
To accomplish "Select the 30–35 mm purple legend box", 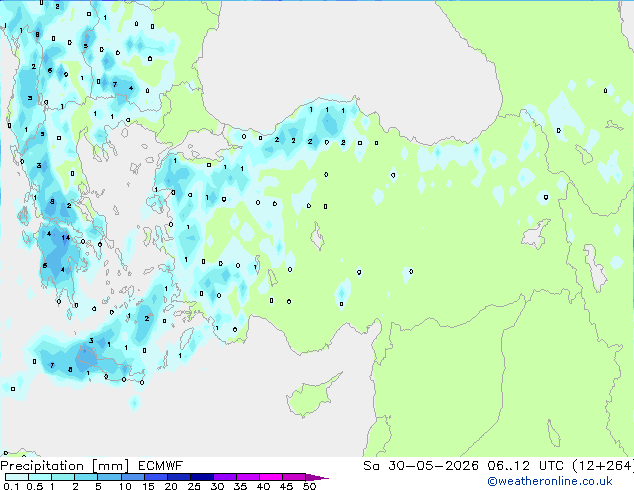I will pyautogui.click(x=225, y=477).
